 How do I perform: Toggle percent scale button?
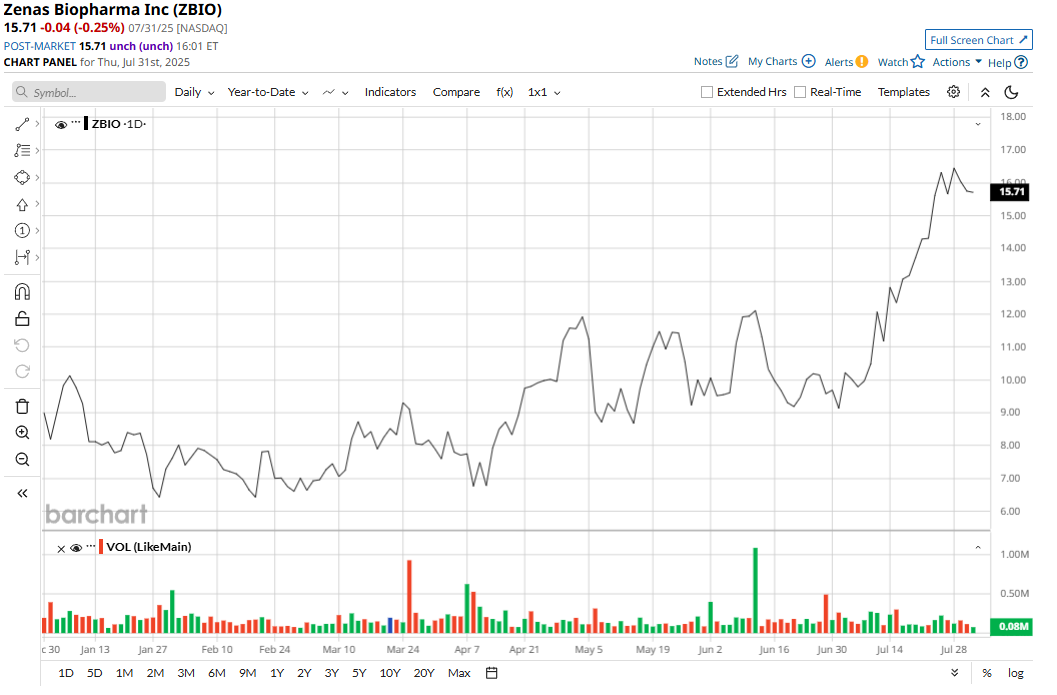point(987,673)
